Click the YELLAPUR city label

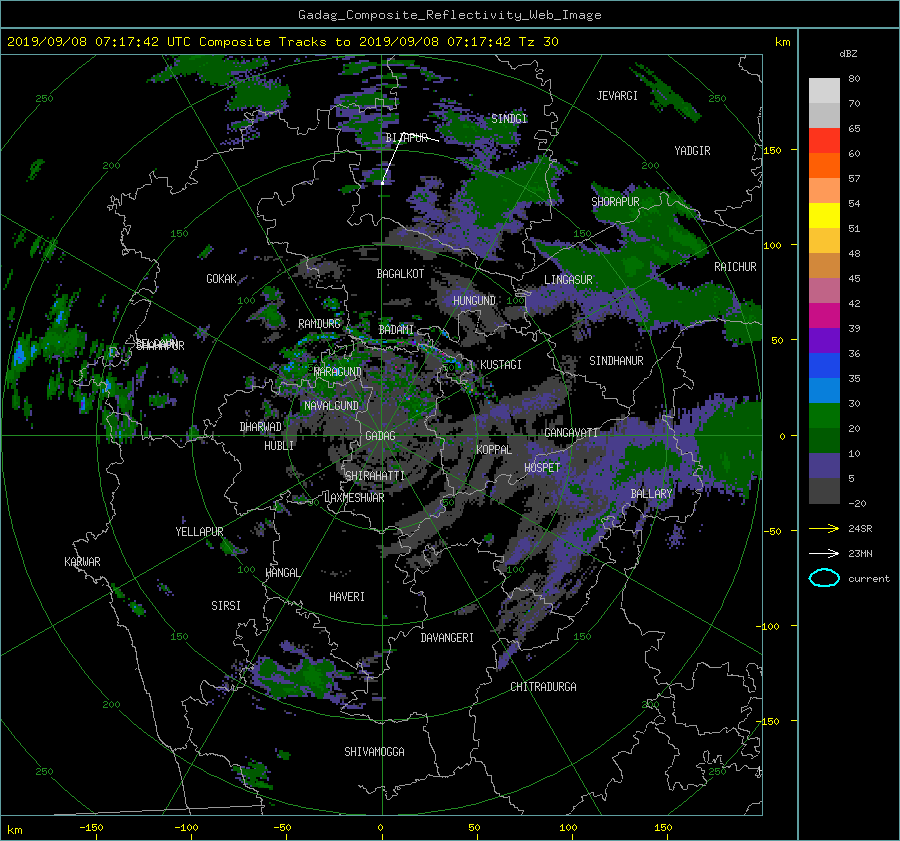point(199,532)
